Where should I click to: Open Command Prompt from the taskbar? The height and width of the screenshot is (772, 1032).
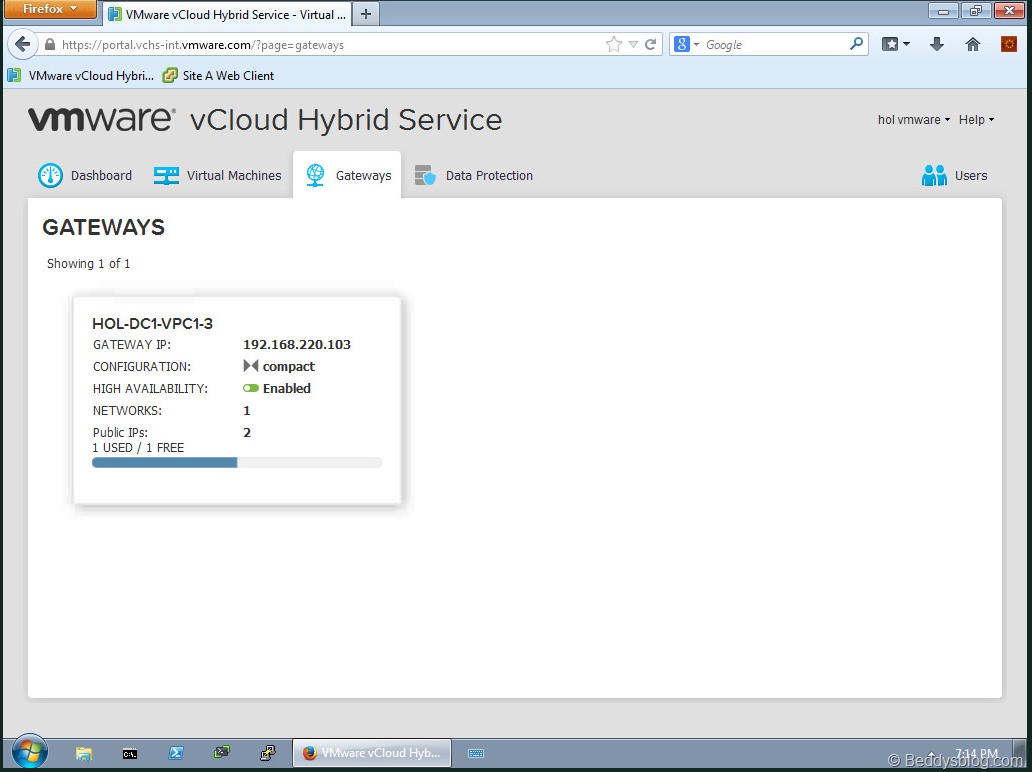[130, 753]
